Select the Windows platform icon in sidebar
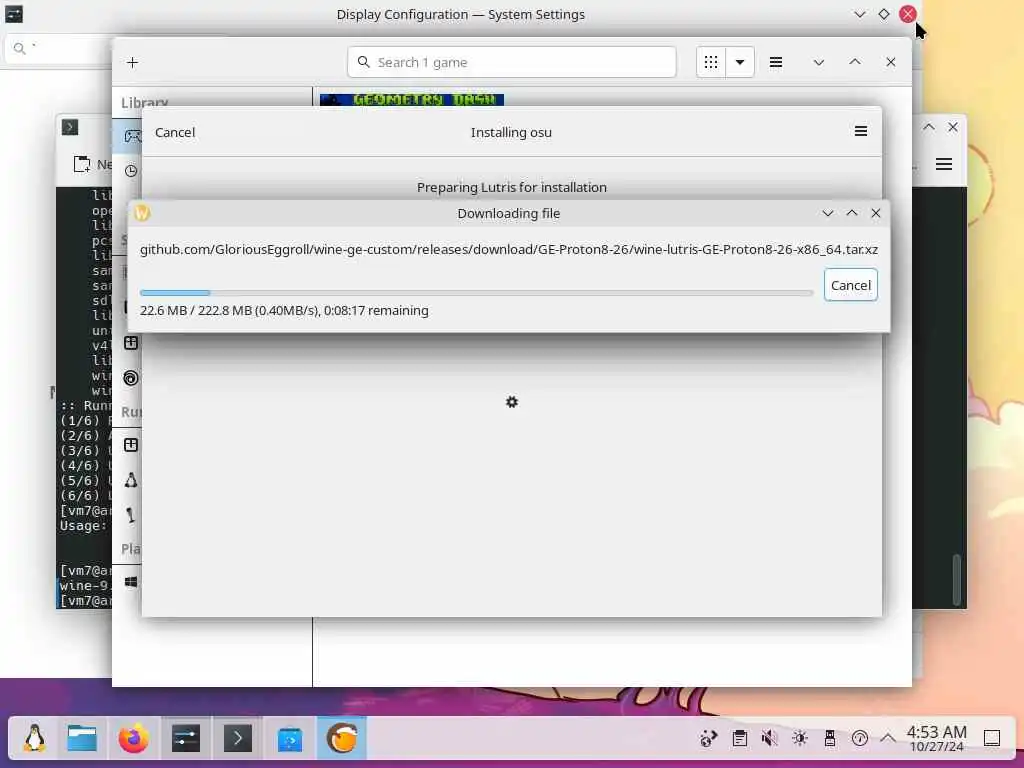This screenshot has width=1024, height=768. (131, 581)
